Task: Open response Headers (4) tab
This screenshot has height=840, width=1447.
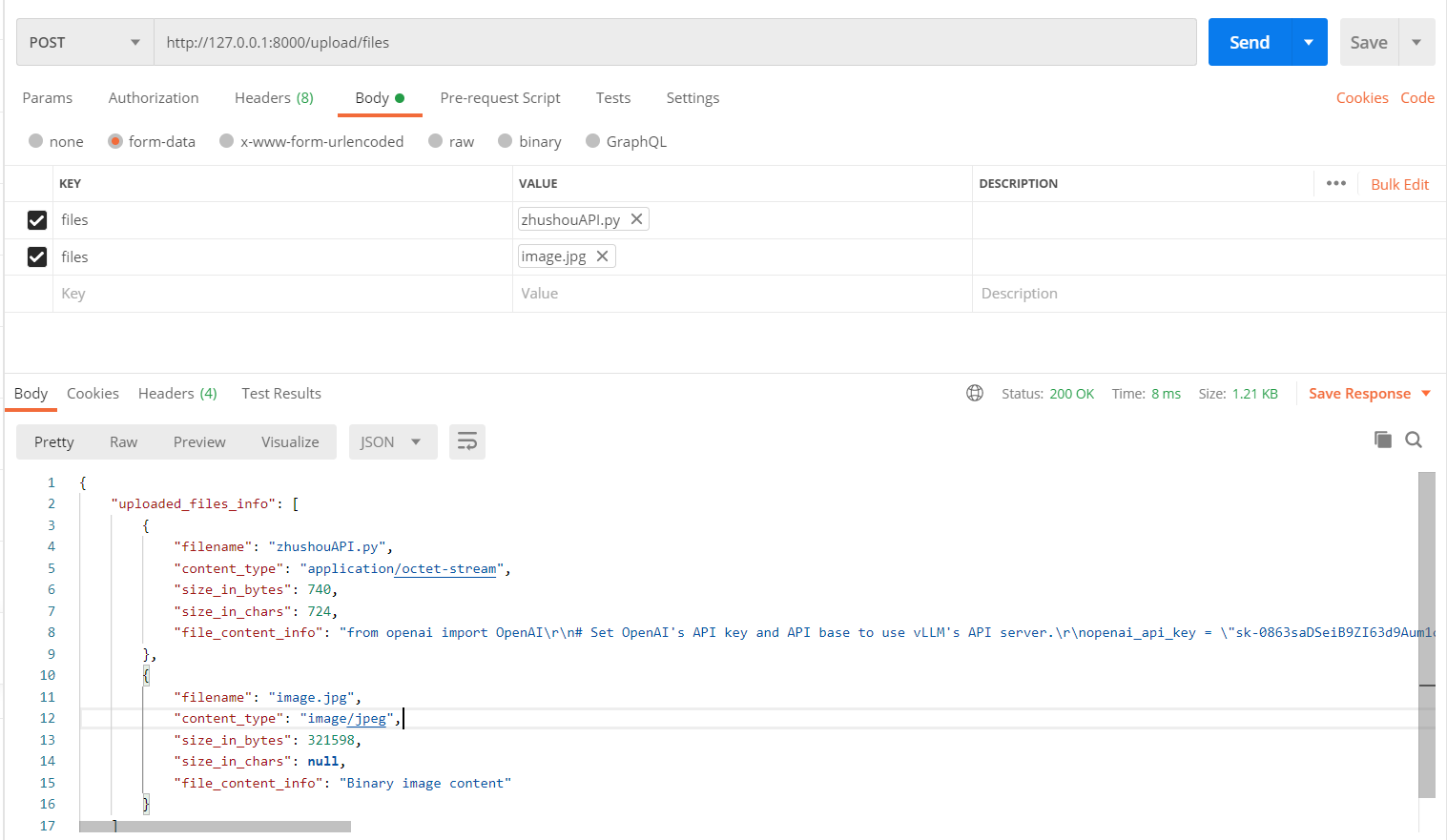Action: coord(177,393)
